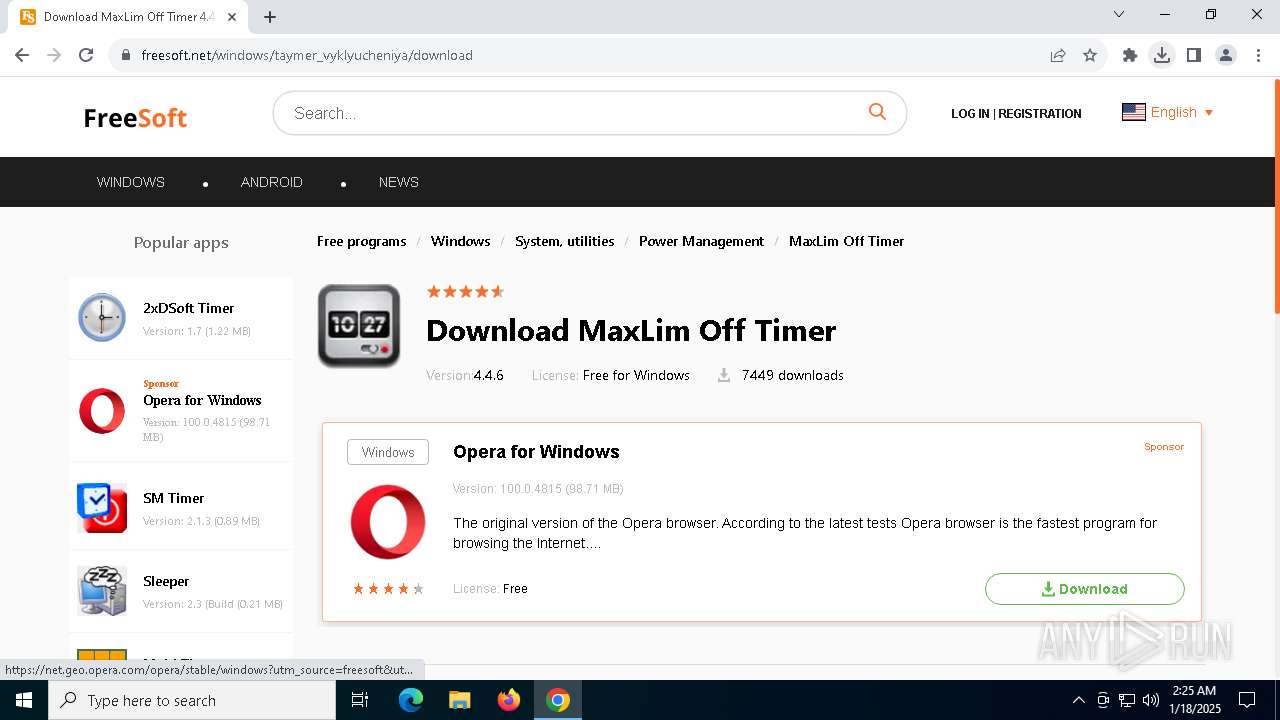Viewport: 1280px width, 720px height.
Task: Click the Sponsor label in Opera card
Action: tap(1164, 447)
